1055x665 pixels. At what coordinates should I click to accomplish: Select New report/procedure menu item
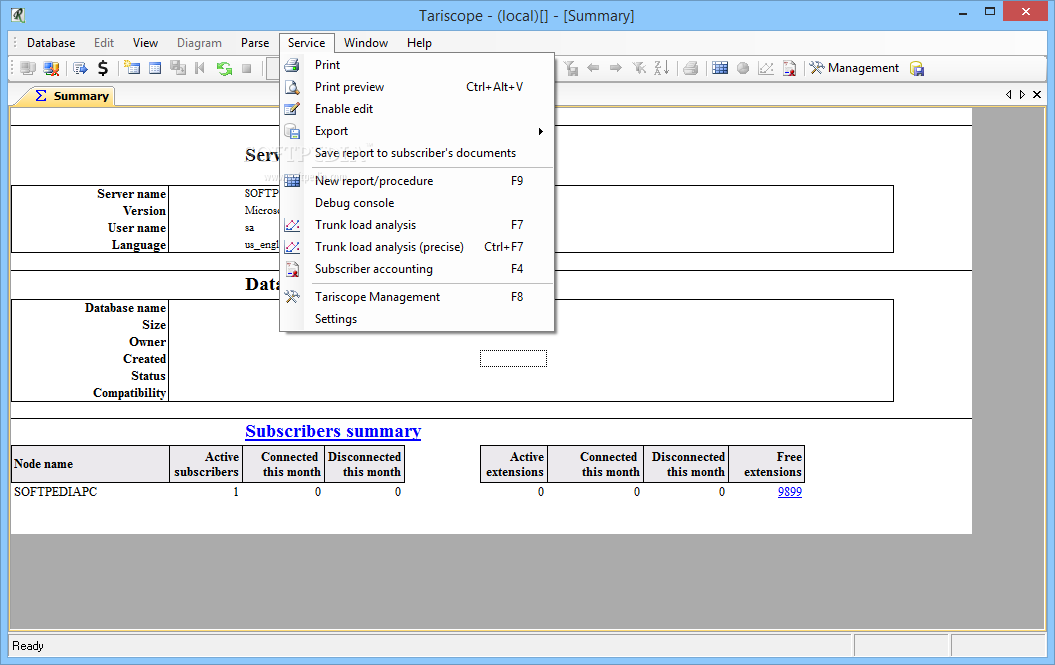coord(417,180)
